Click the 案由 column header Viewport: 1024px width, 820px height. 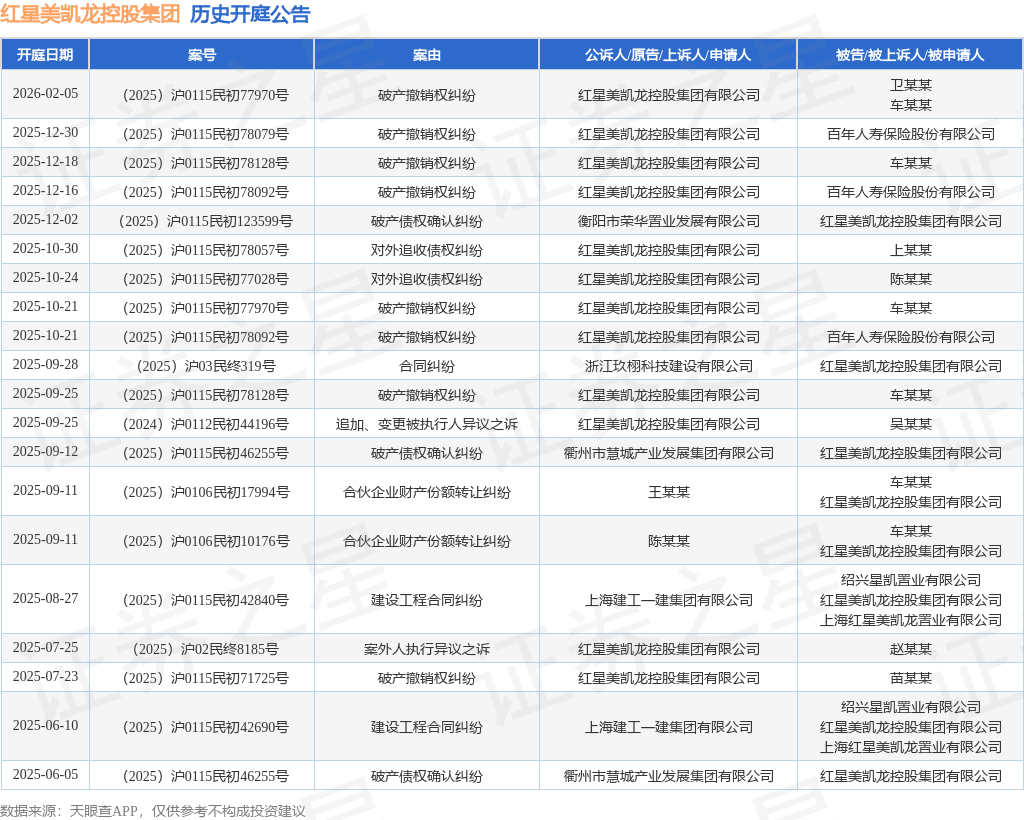tap(426, 55)
